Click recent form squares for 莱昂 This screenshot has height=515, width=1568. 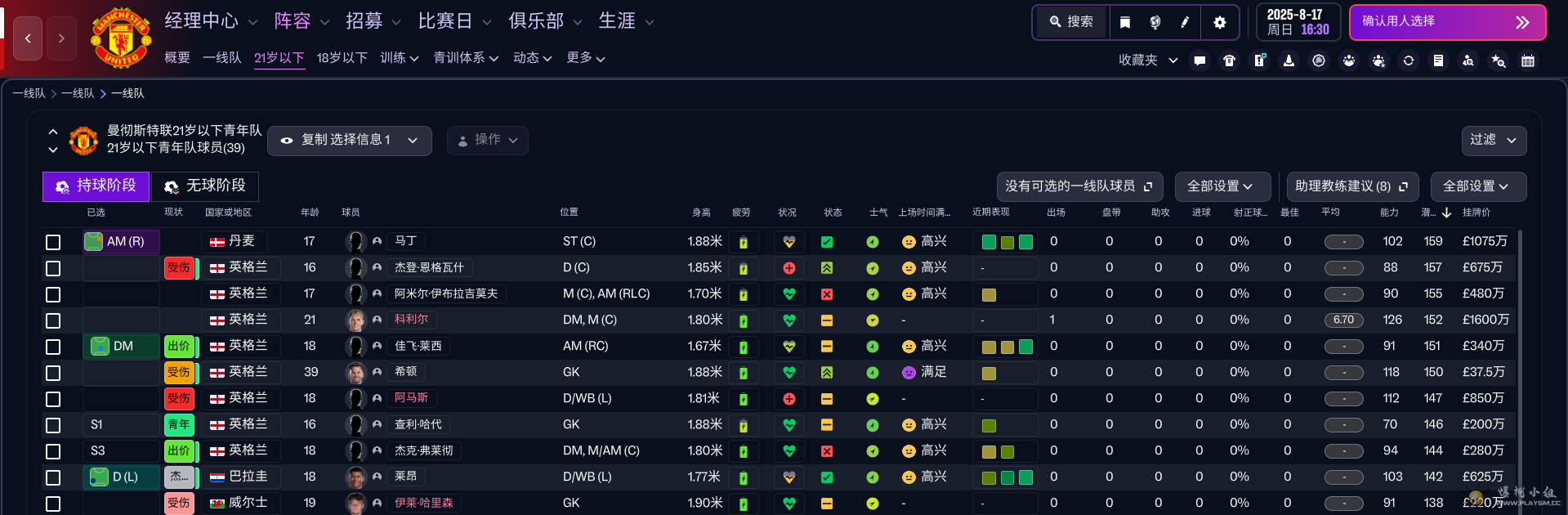tap(1007, 477)
